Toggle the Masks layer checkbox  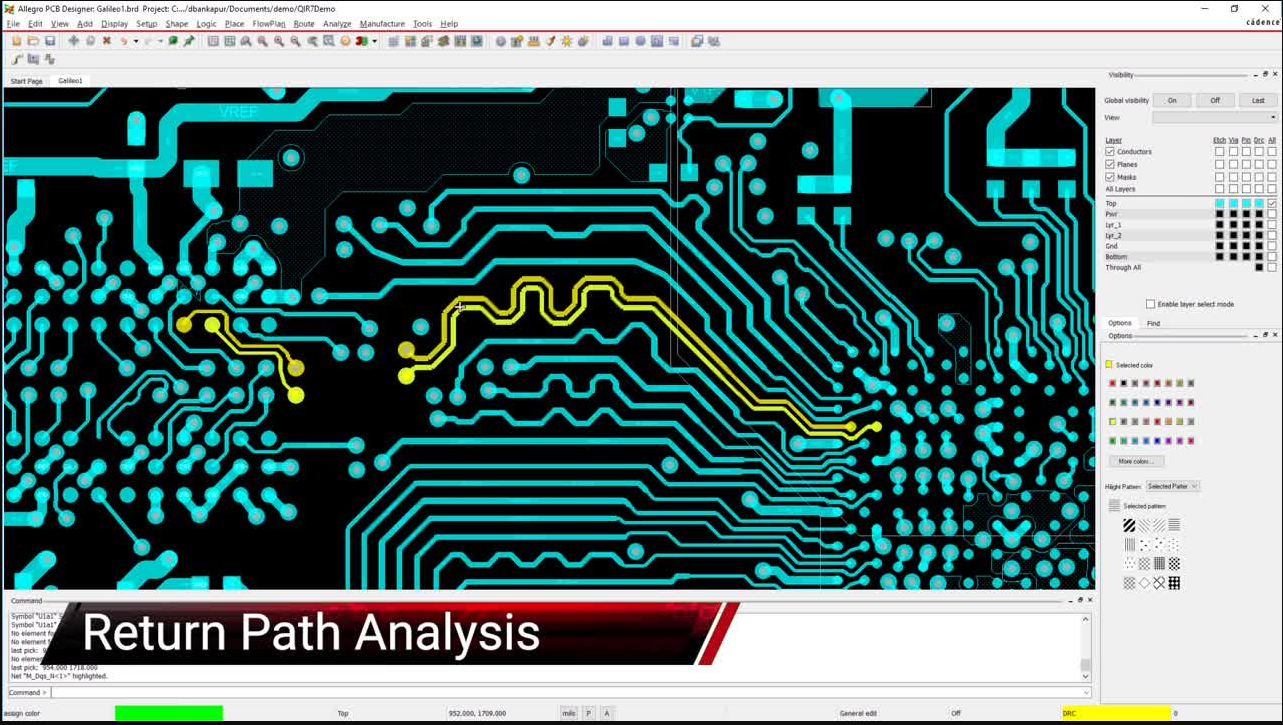pos(1110,177)
